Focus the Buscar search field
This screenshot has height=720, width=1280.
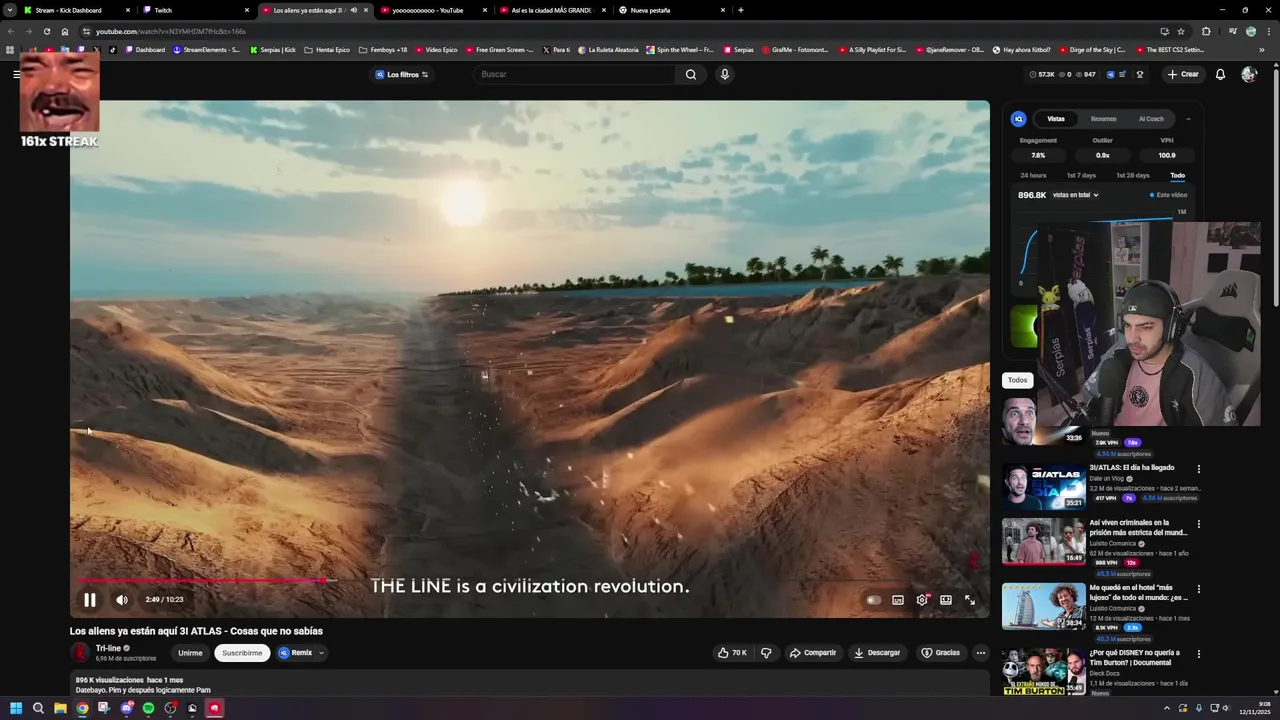click(x=575, y=74)
